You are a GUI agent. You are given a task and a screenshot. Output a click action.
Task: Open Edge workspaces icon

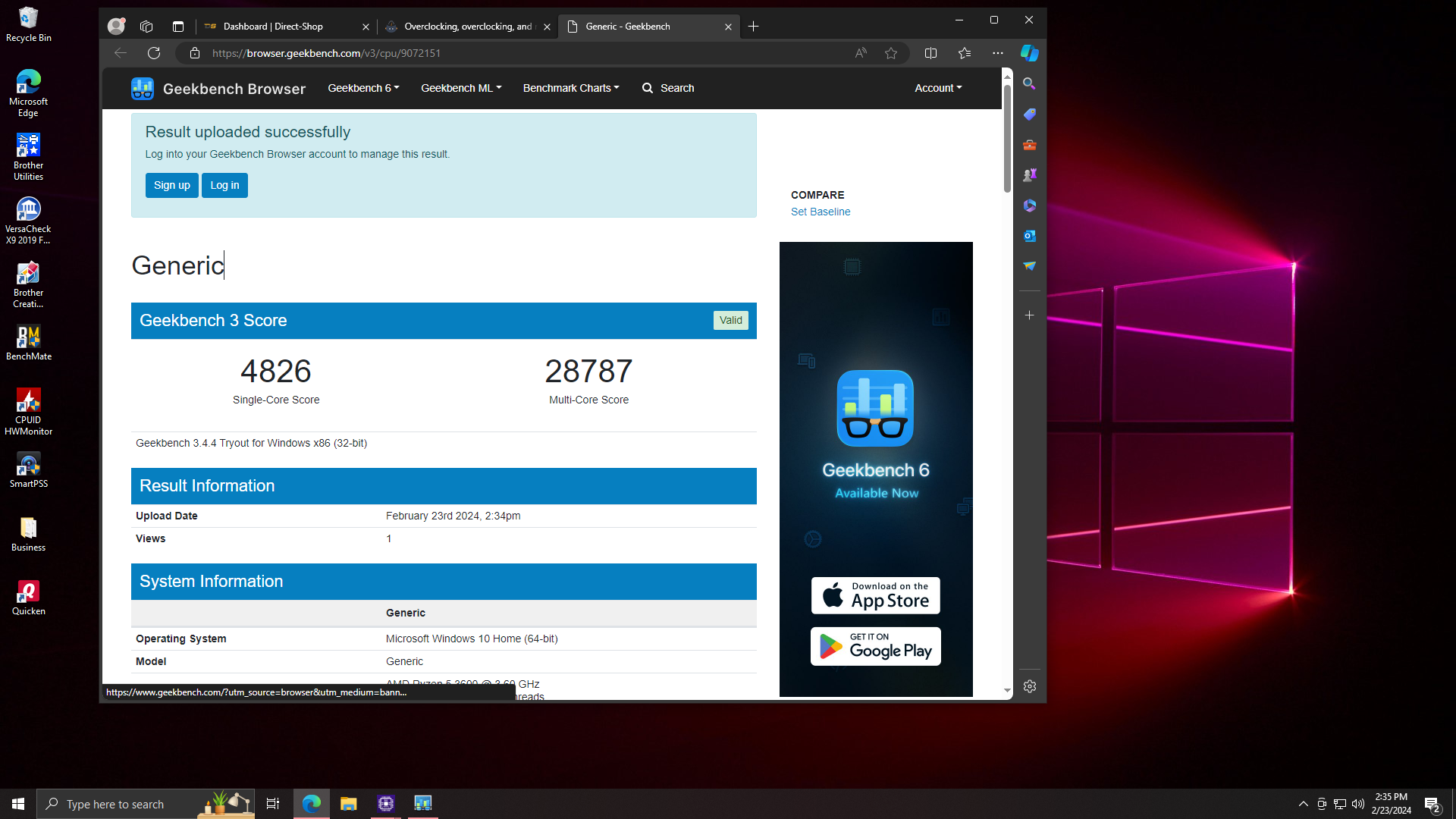click(x=146, y=27)
